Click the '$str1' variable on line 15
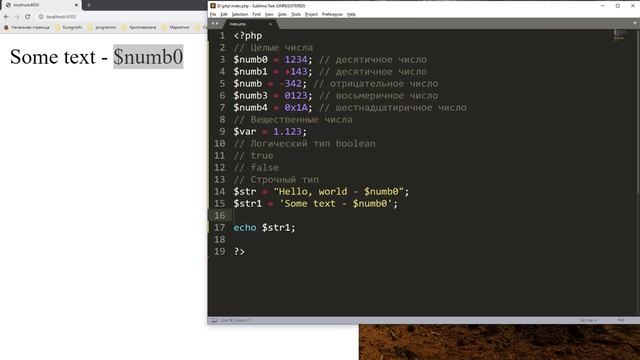 tap(248, 203)
